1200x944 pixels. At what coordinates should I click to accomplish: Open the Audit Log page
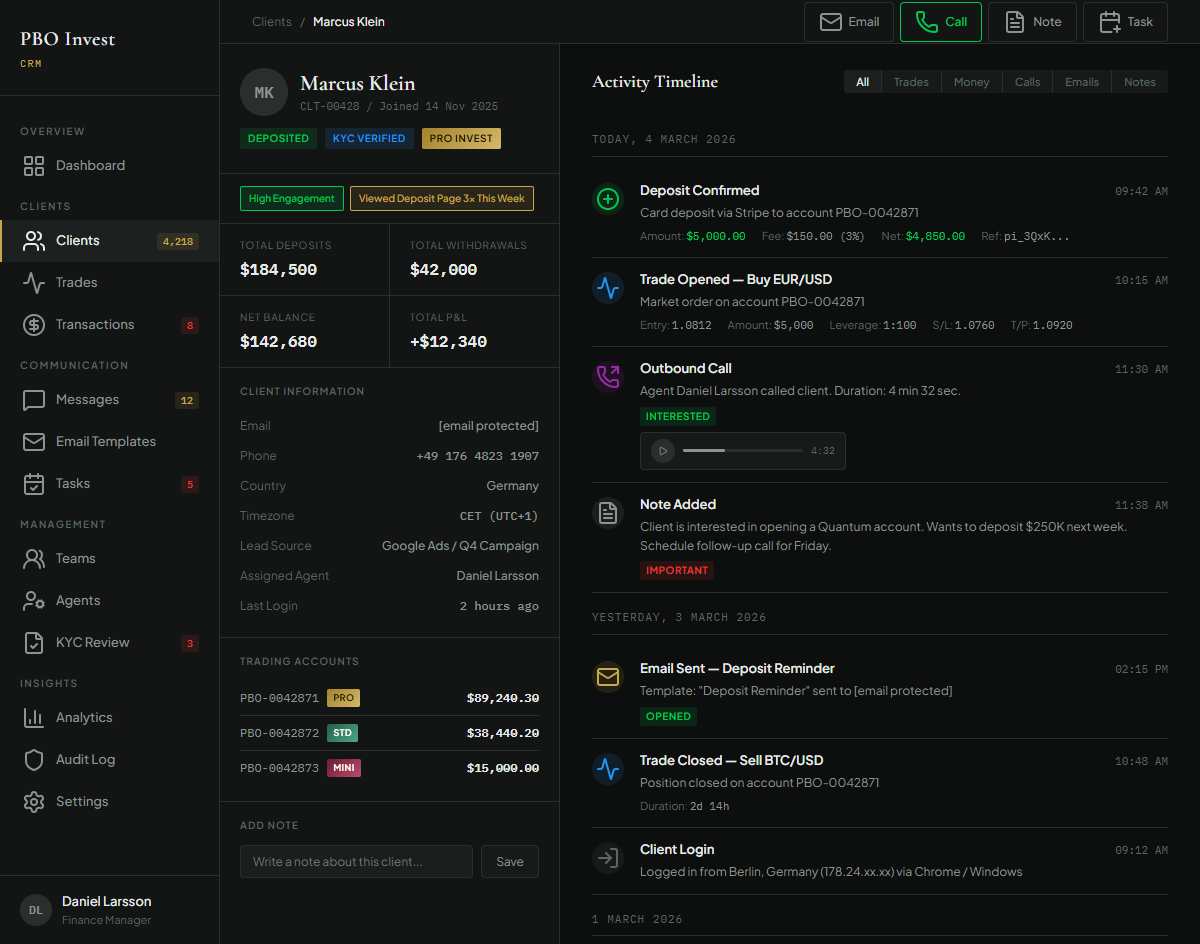click(85, 760)
